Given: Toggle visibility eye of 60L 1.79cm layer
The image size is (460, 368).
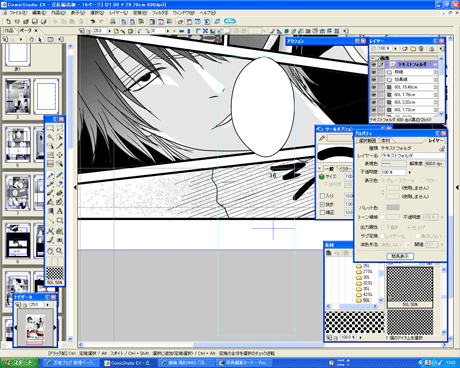Looking at the screenshot, I should [374, 95].
